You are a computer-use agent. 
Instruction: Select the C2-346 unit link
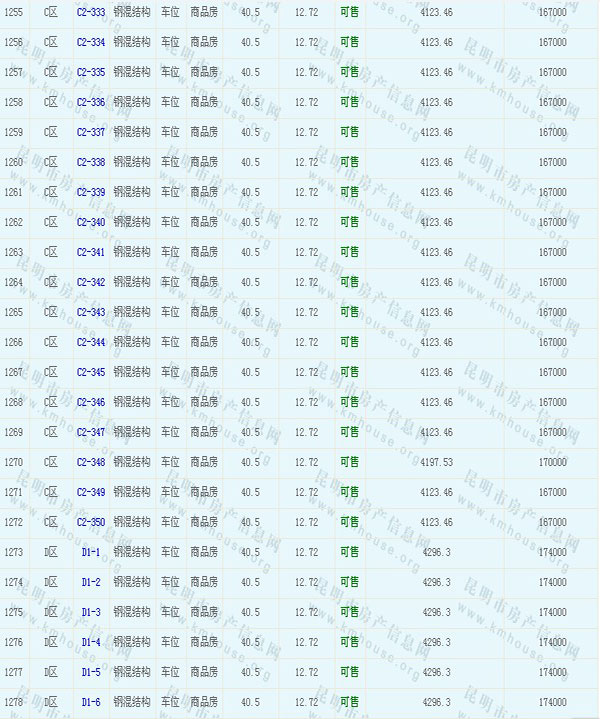(x=90, y=402)
